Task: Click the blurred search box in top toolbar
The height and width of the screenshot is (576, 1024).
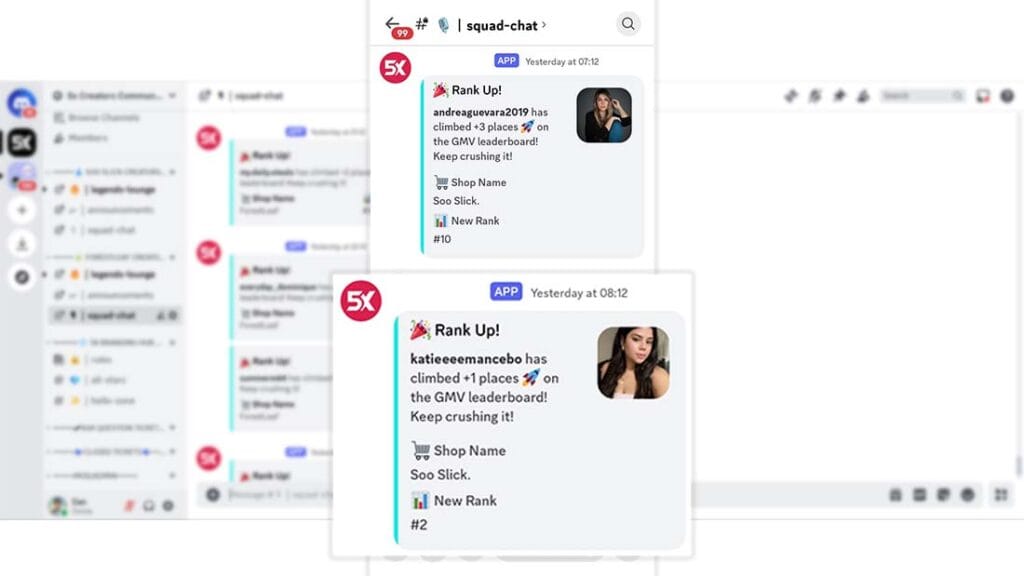Action: tap(922, 95)
